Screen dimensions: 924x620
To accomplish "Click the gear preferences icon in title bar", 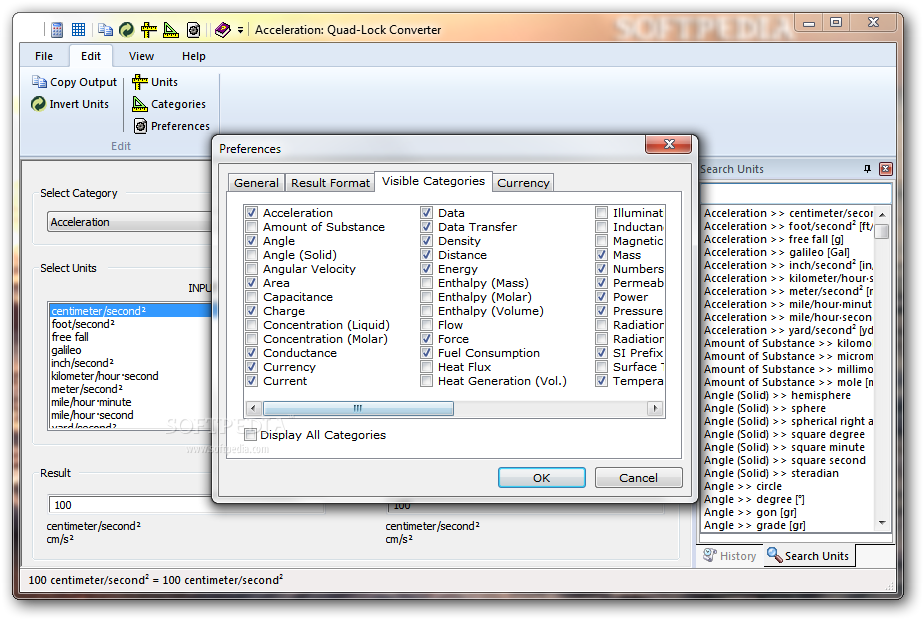I will coord(193,29).
